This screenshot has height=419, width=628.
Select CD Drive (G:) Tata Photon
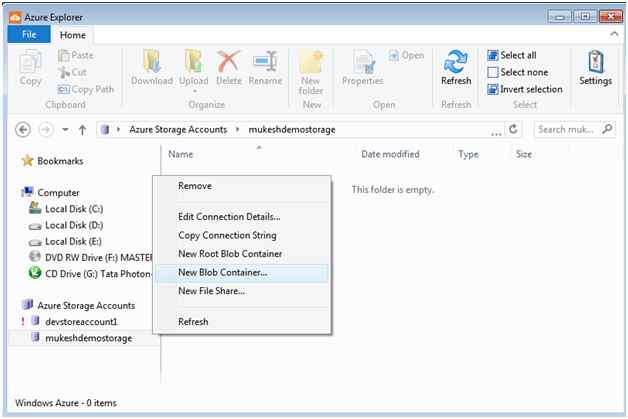tap(91, 274)
